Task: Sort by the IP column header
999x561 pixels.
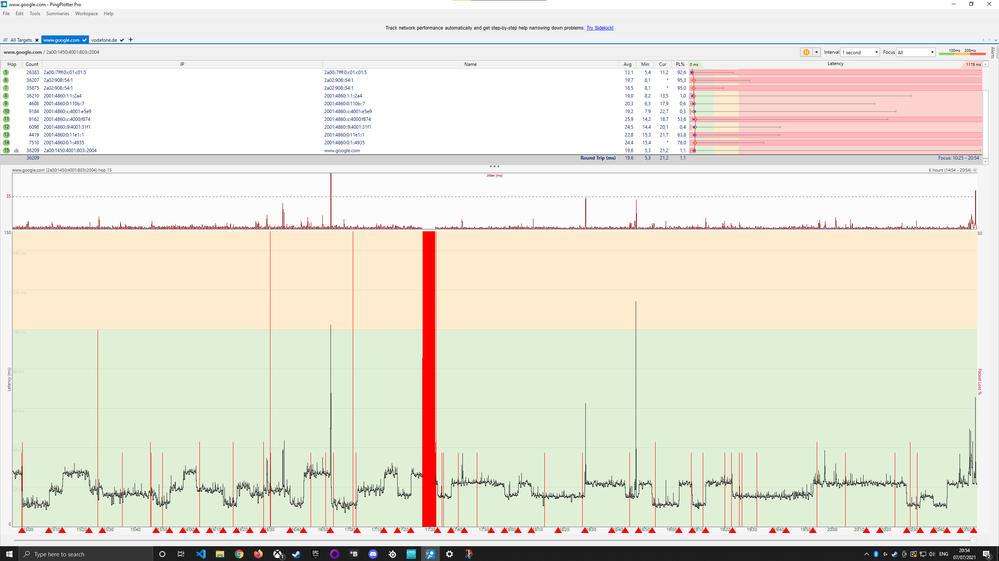Action: (182, 64)
